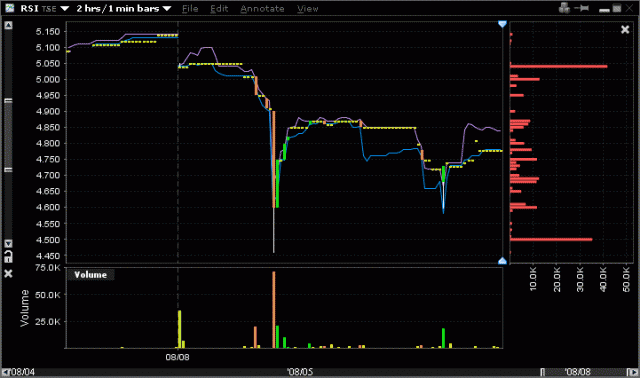Click the blue bottom price range marker

coord(502,260)
